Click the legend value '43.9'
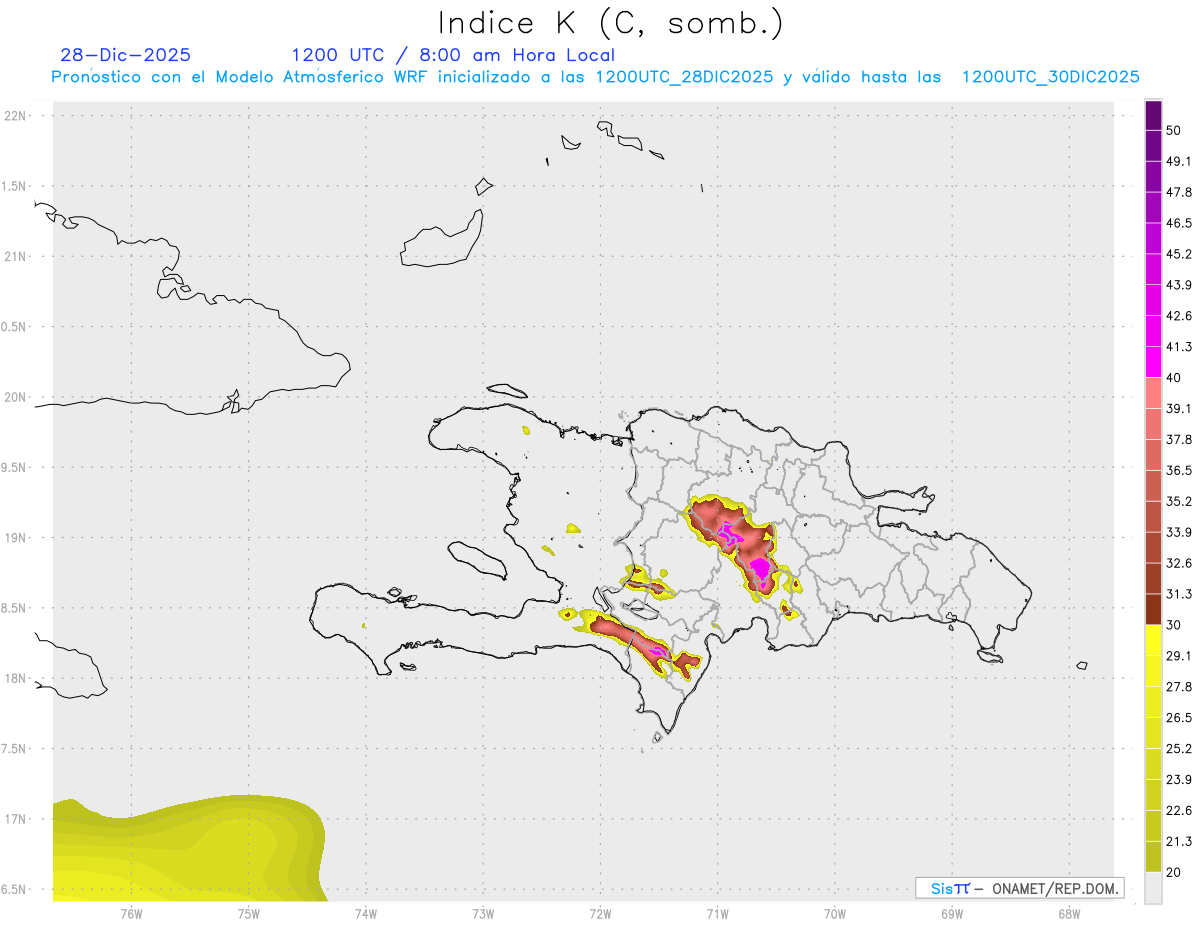 click(x=1179, y=285)
